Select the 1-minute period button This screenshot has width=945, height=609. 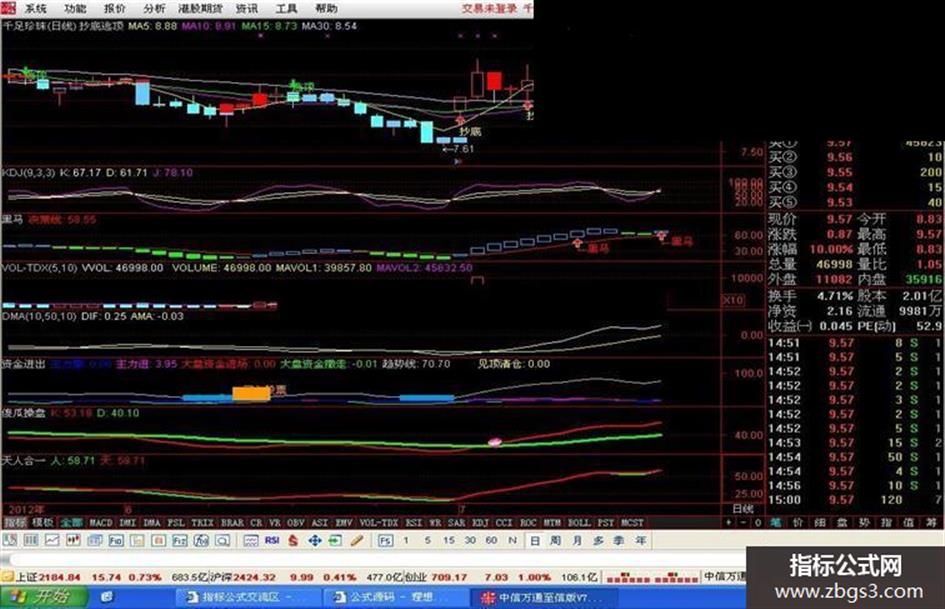406,541
